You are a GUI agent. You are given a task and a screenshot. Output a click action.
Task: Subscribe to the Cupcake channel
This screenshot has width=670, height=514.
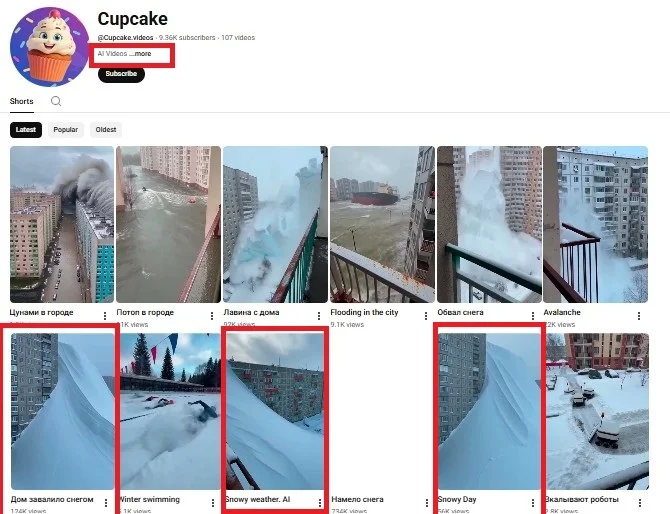pyautogui.click(x=121, y=73)
